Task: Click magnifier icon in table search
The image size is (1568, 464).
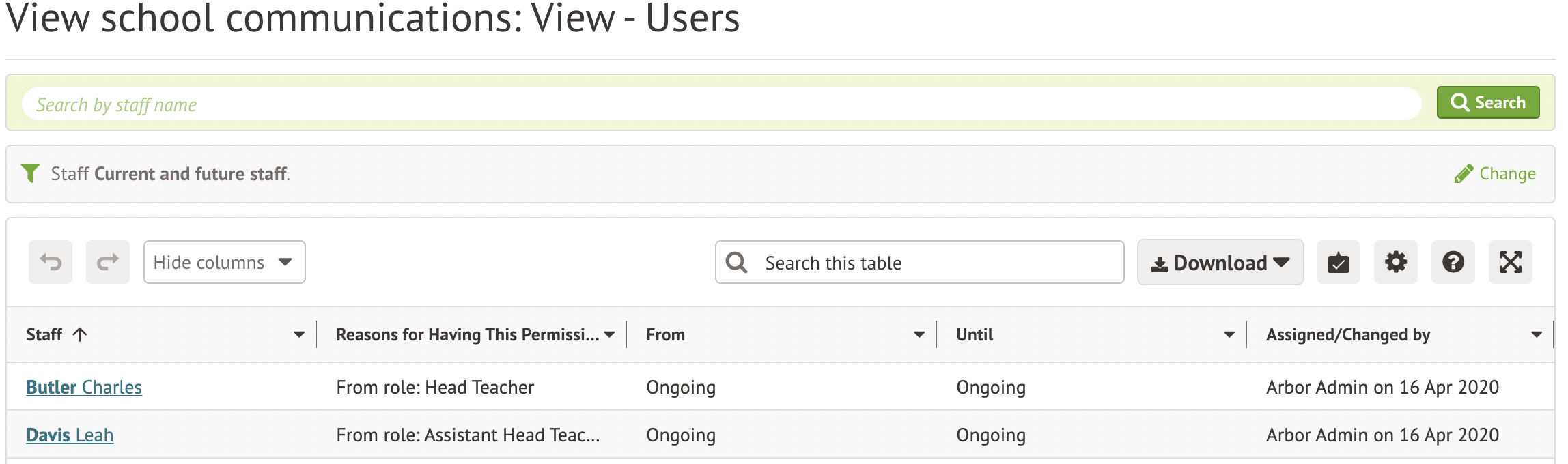Action: [736, 263]
